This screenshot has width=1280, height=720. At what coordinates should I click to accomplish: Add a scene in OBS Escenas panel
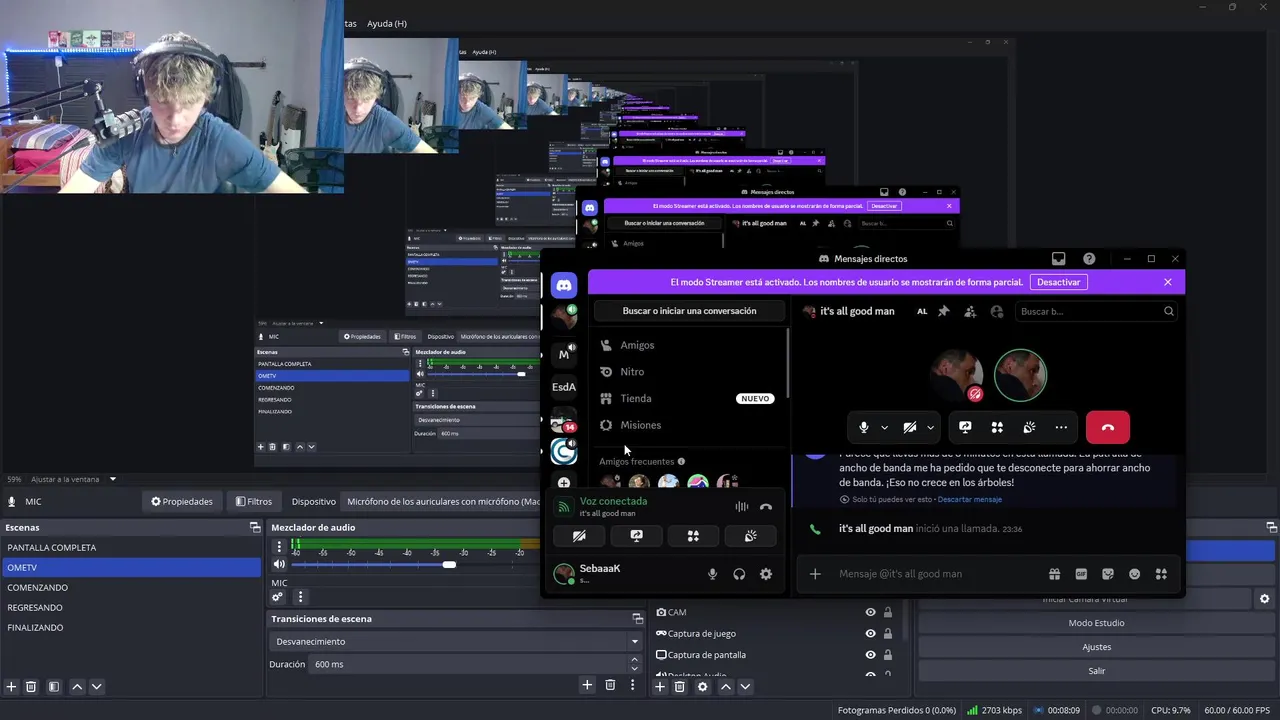(11, 687)
